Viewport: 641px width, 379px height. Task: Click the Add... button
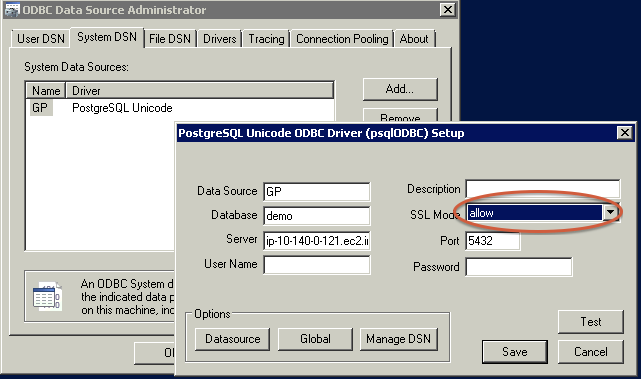coord(400,89)
